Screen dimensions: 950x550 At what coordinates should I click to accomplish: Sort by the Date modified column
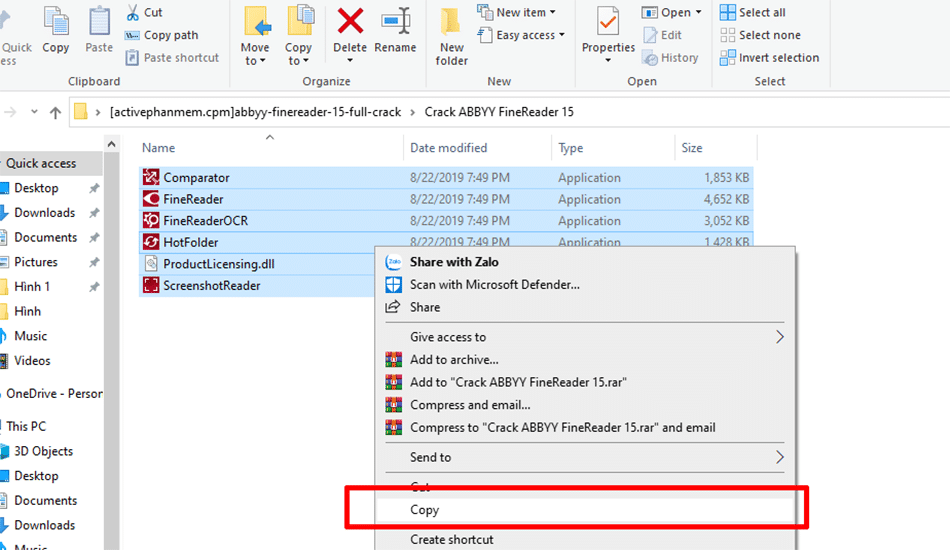(448, 148)
